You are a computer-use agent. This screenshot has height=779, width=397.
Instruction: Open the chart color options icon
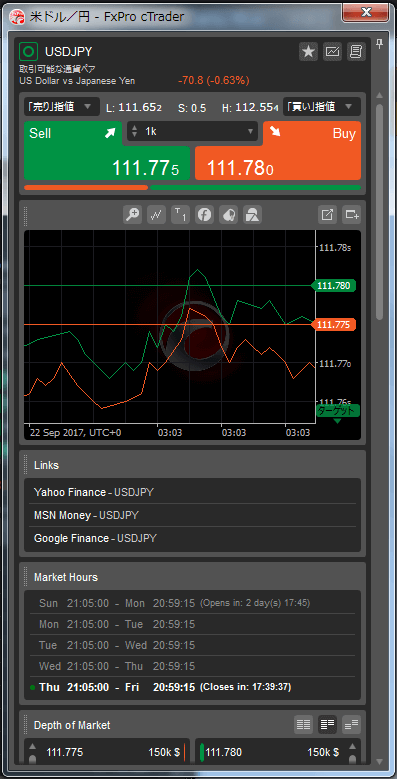(x=228, y=215)
